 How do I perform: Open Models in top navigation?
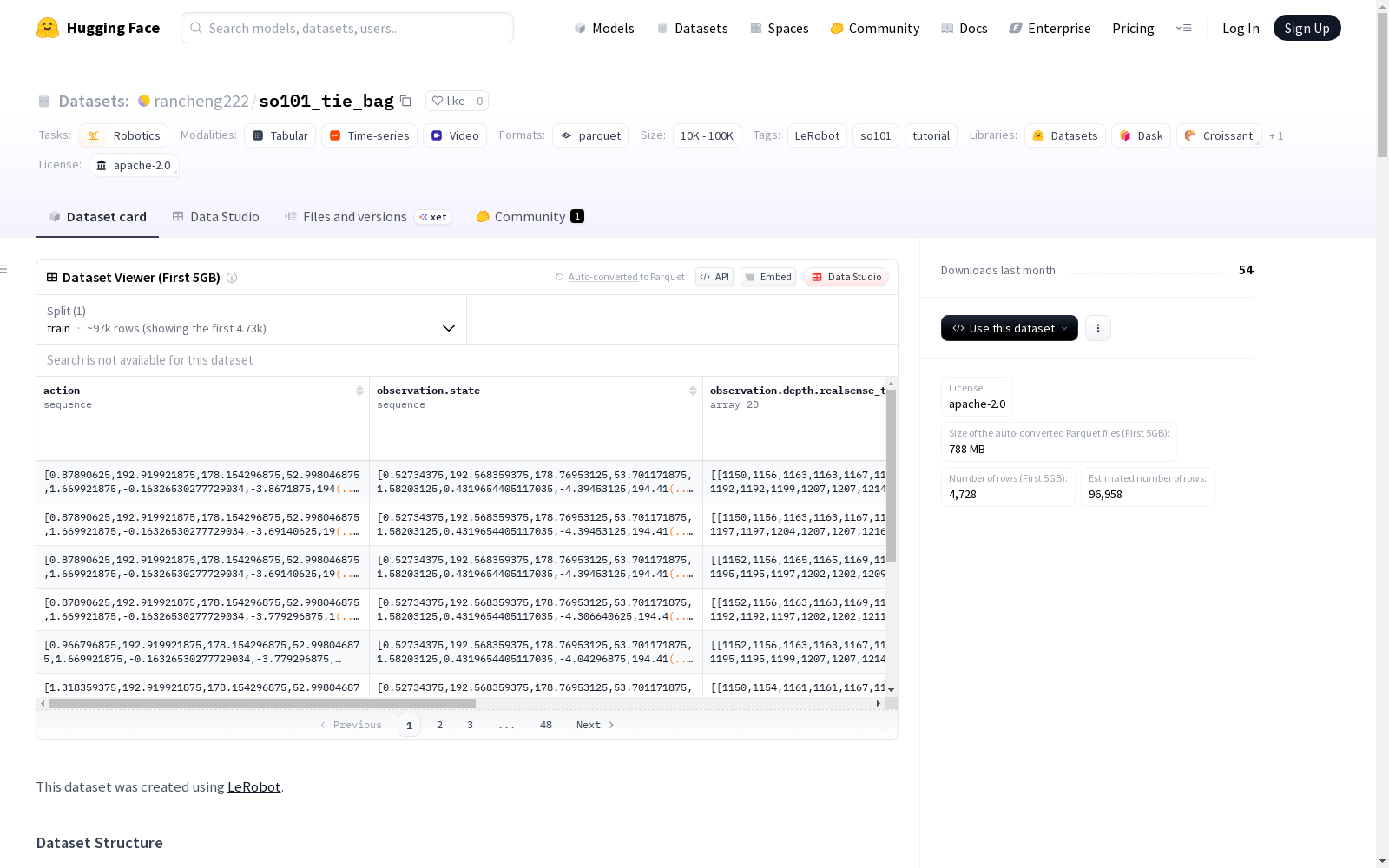tap(604, 28)
